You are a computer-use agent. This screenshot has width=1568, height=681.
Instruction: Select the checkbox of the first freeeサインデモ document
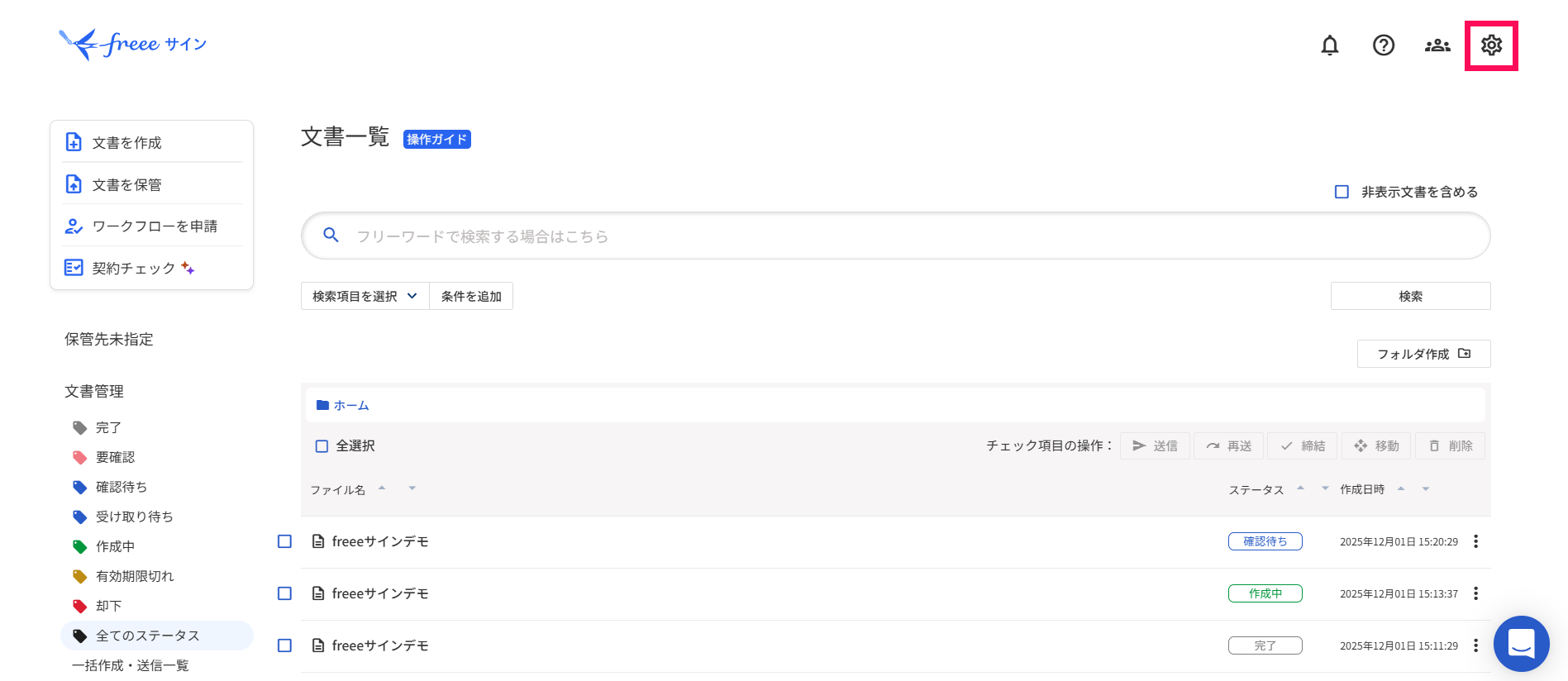click(x=284, y=541)
